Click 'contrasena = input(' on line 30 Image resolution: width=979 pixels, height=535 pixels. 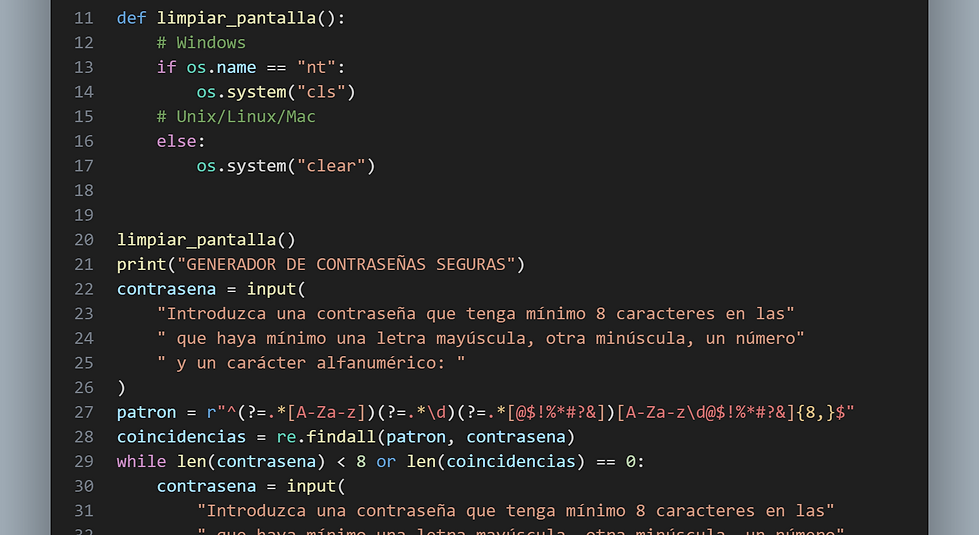(251, 486)
